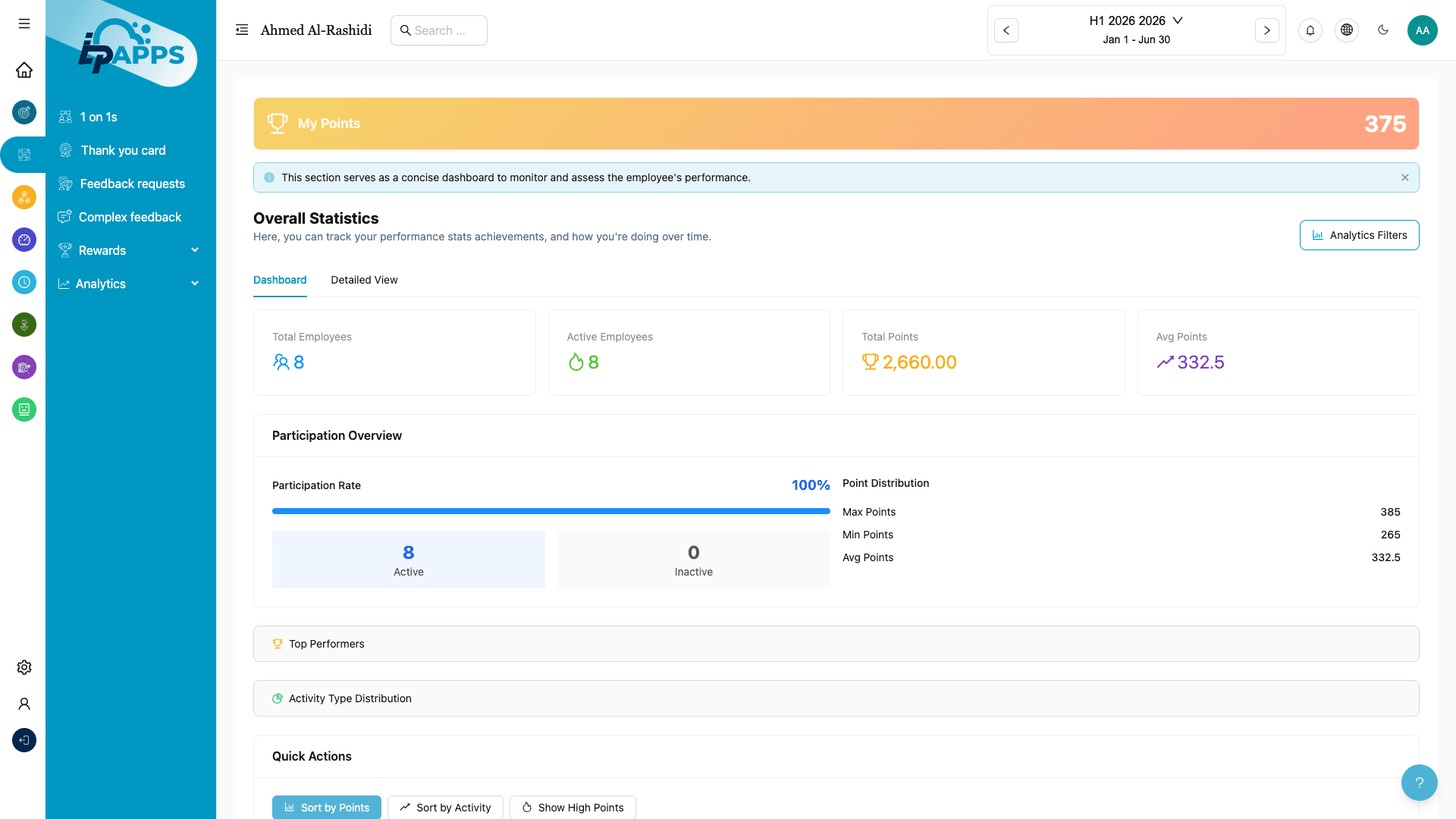
Task: Click the Participation Rate progress bar
Action: (551, 511)
